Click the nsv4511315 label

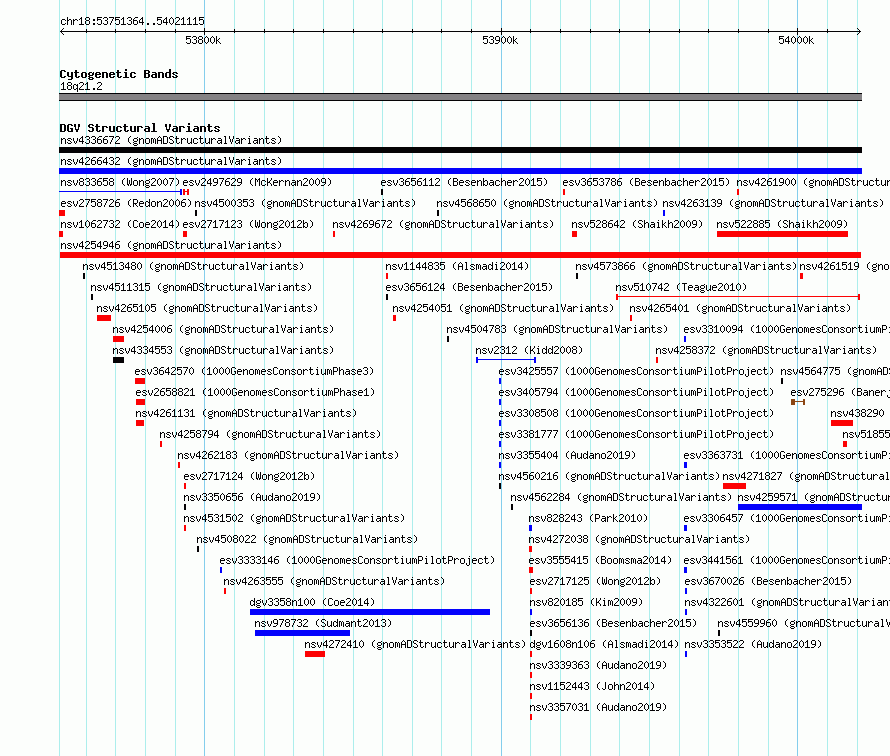[x=201, y=287]
